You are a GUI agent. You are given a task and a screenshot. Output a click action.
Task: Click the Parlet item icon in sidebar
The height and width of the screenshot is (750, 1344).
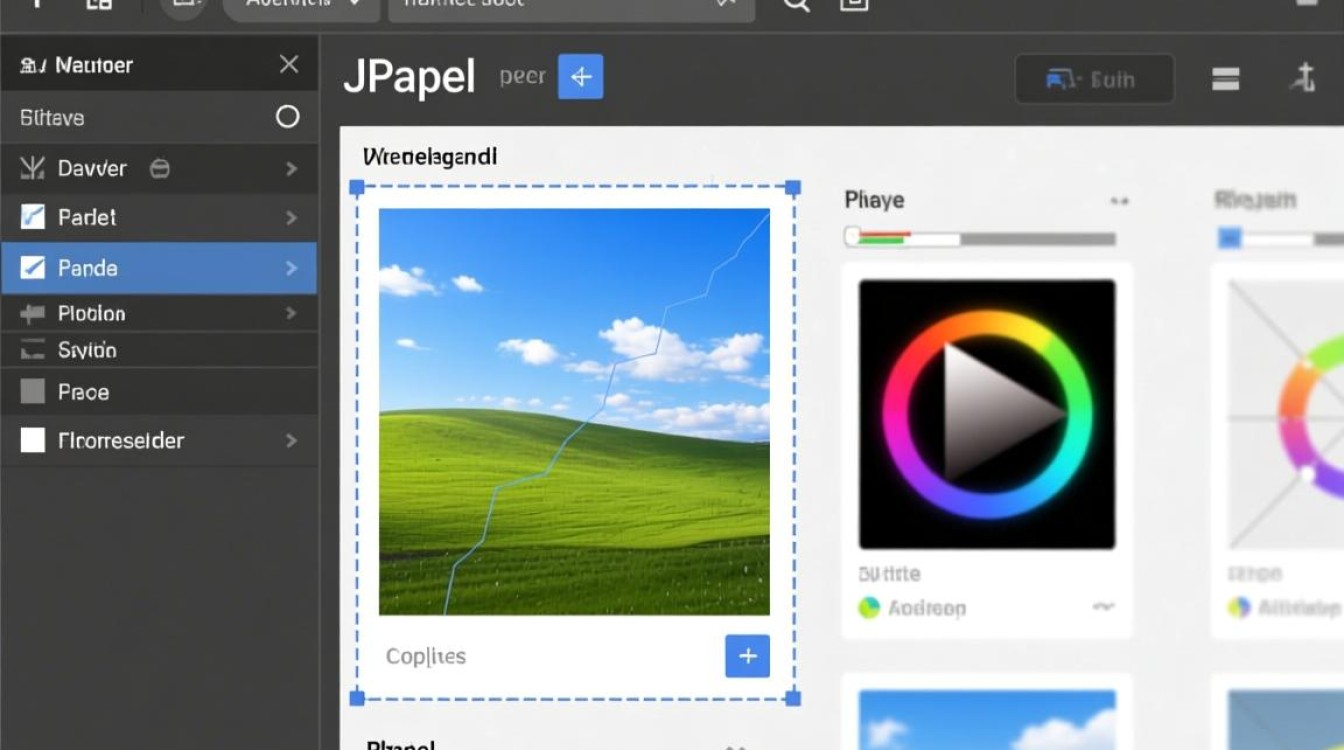click(32, 217)
